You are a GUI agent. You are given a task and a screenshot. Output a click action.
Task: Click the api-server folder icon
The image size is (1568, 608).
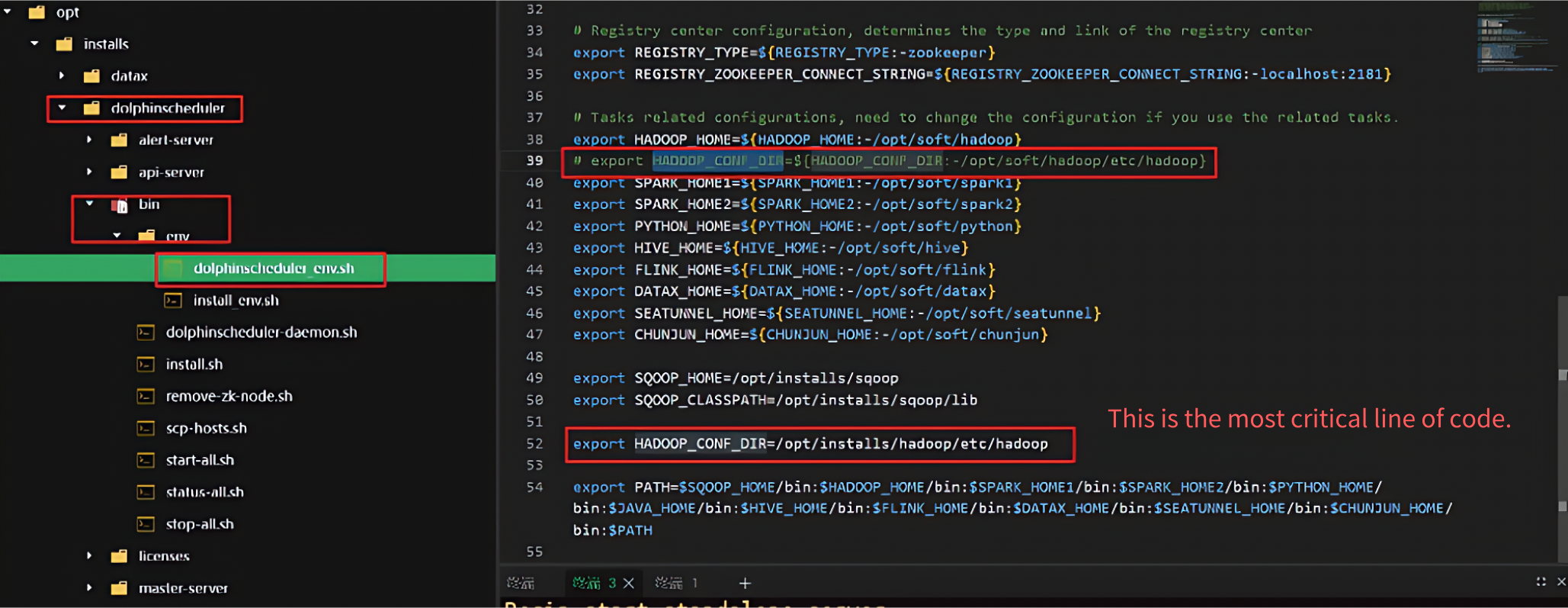tap(119, 172)
